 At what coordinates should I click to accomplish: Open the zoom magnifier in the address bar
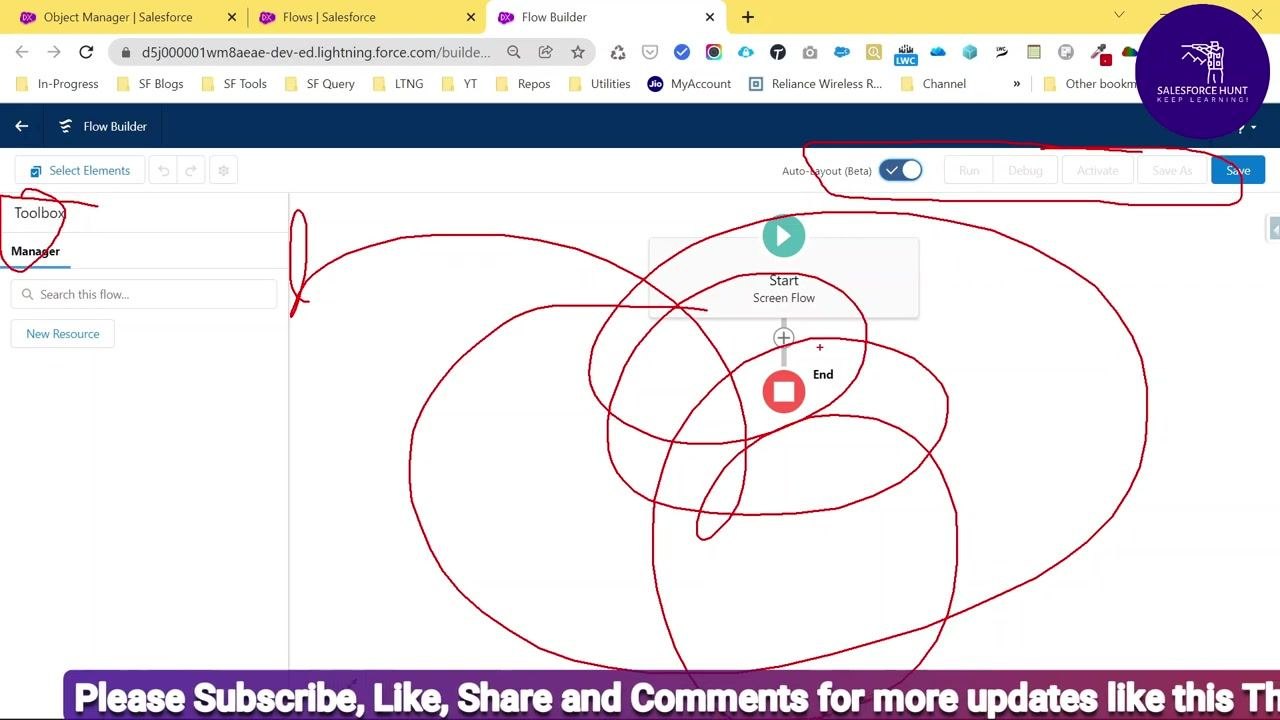point(514,52)
